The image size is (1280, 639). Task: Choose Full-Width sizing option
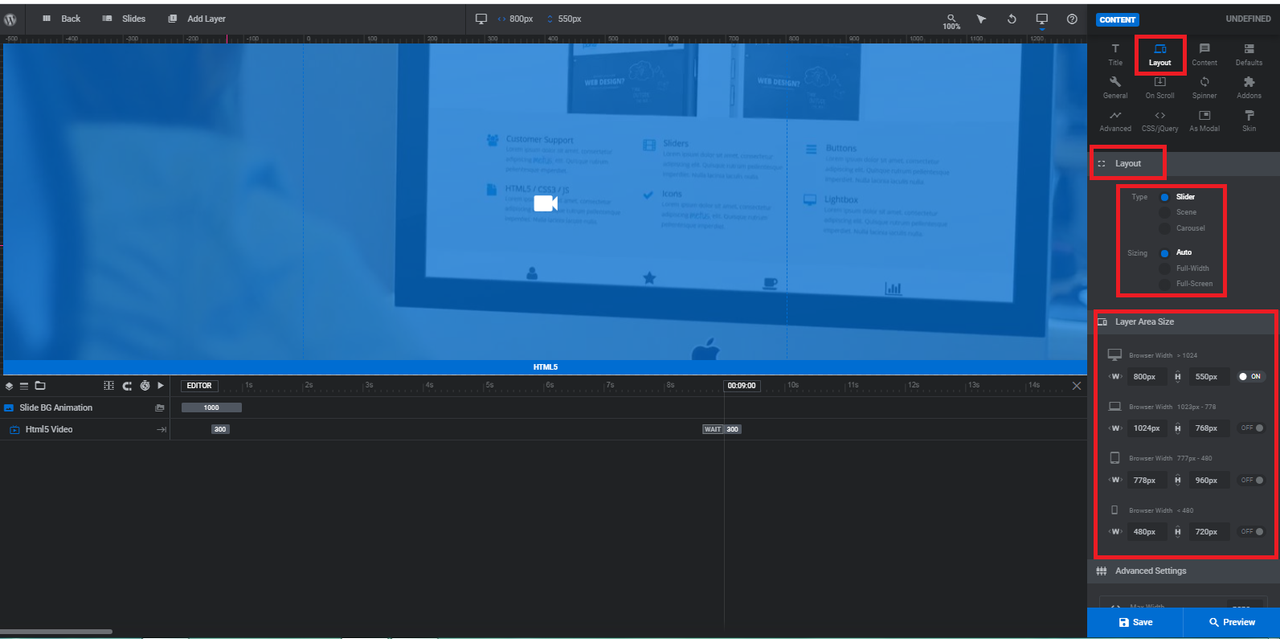click(1164, 269)
